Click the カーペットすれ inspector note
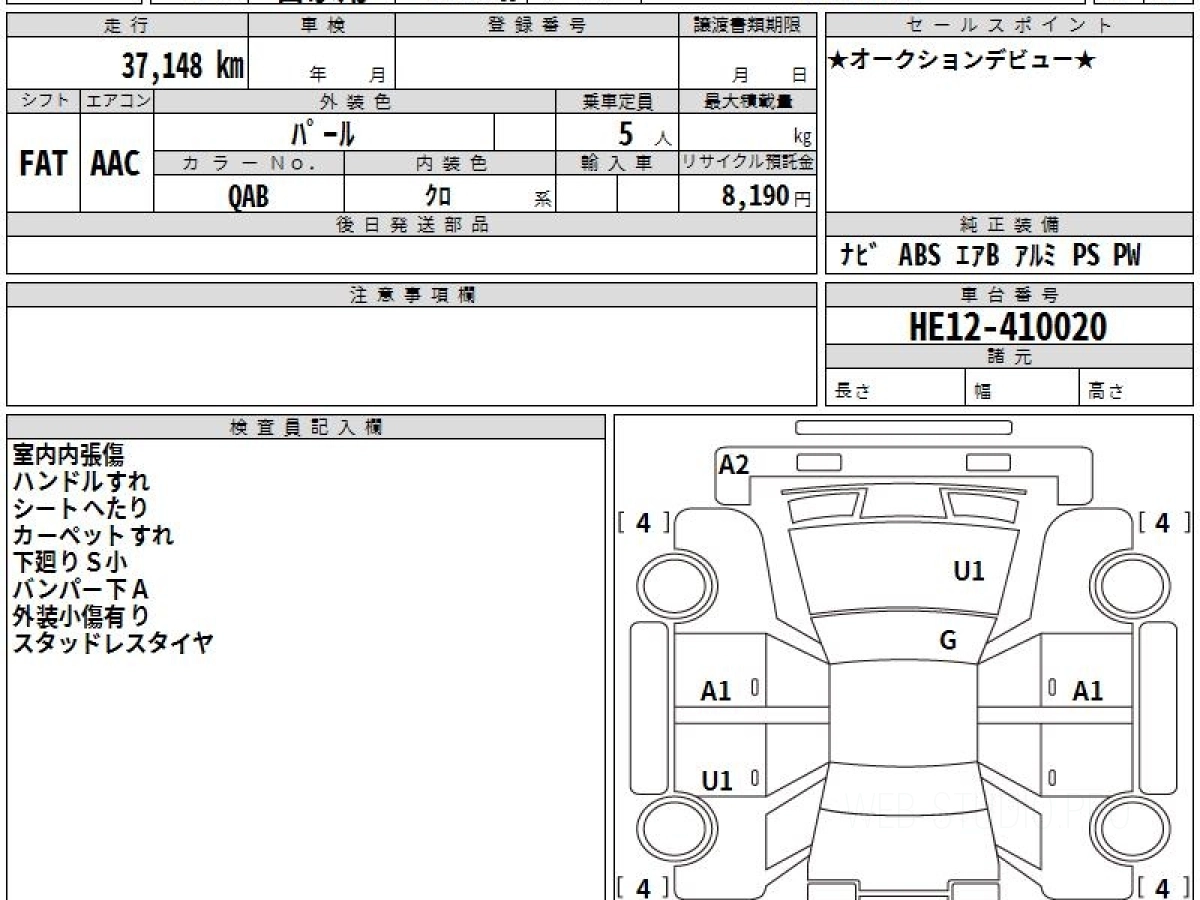Screen dimensions: 1200x900 (92, 535)
